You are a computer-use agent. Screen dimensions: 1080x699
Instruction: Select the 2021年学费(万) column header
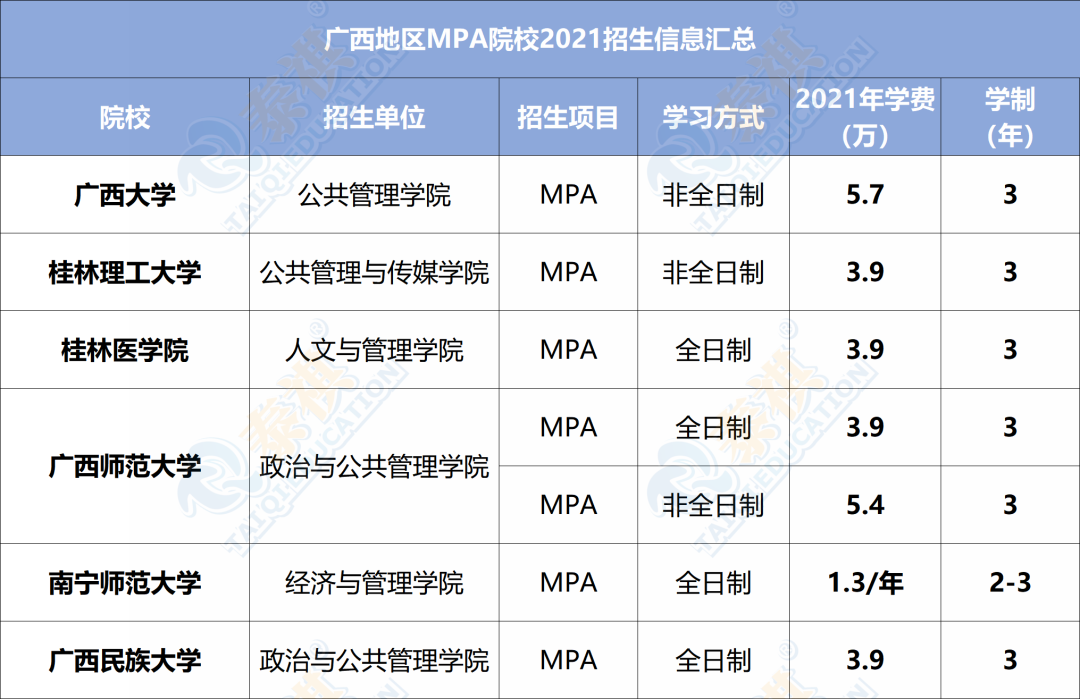(x=865, y=117)
